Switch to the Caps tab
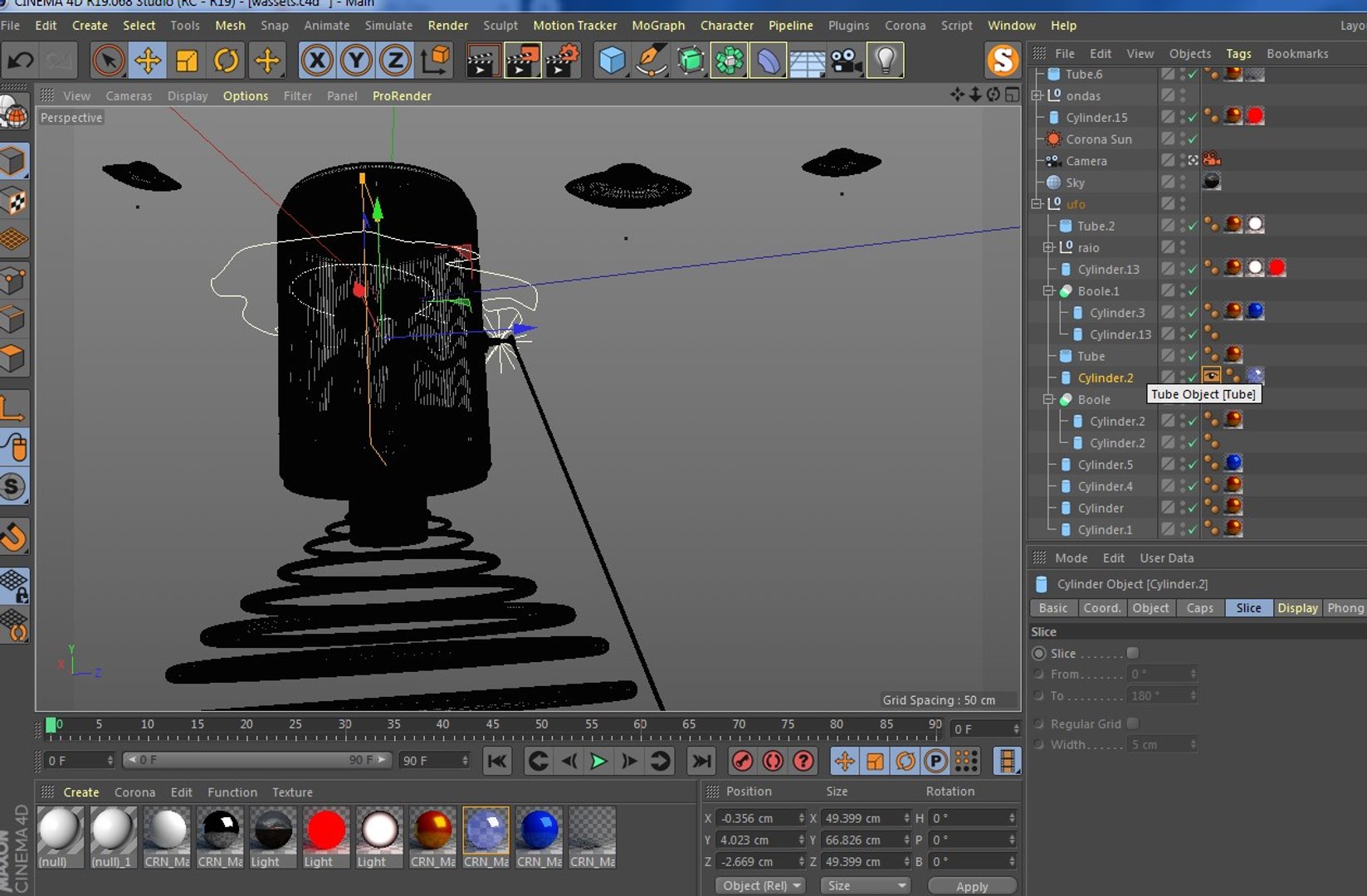The height and width of the screenshot is (896, 1367). (1199, 608)
